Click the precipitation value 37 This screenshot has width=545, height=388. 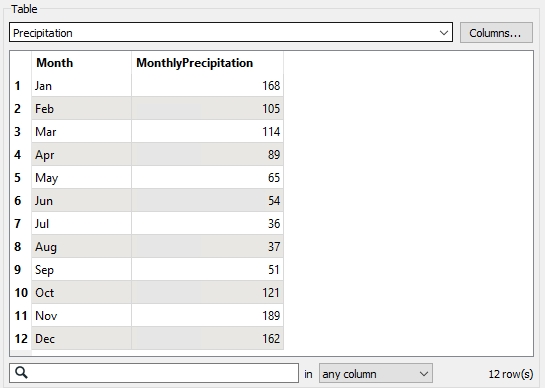click(208, 246)
